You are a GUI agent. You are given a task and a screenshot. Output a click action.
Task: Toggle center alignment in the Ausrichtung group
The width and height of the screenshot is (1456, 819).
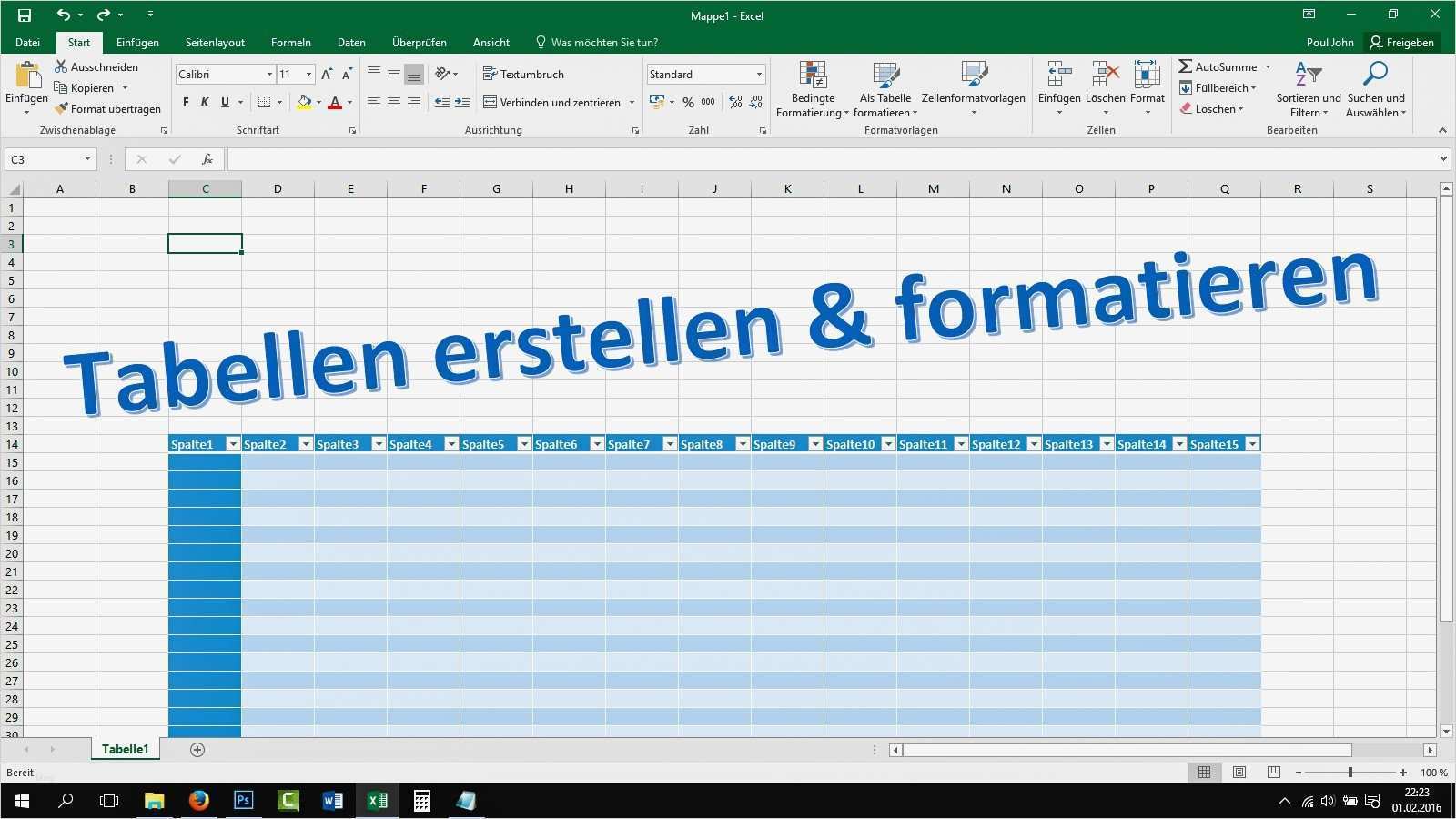tap(394, 102)
